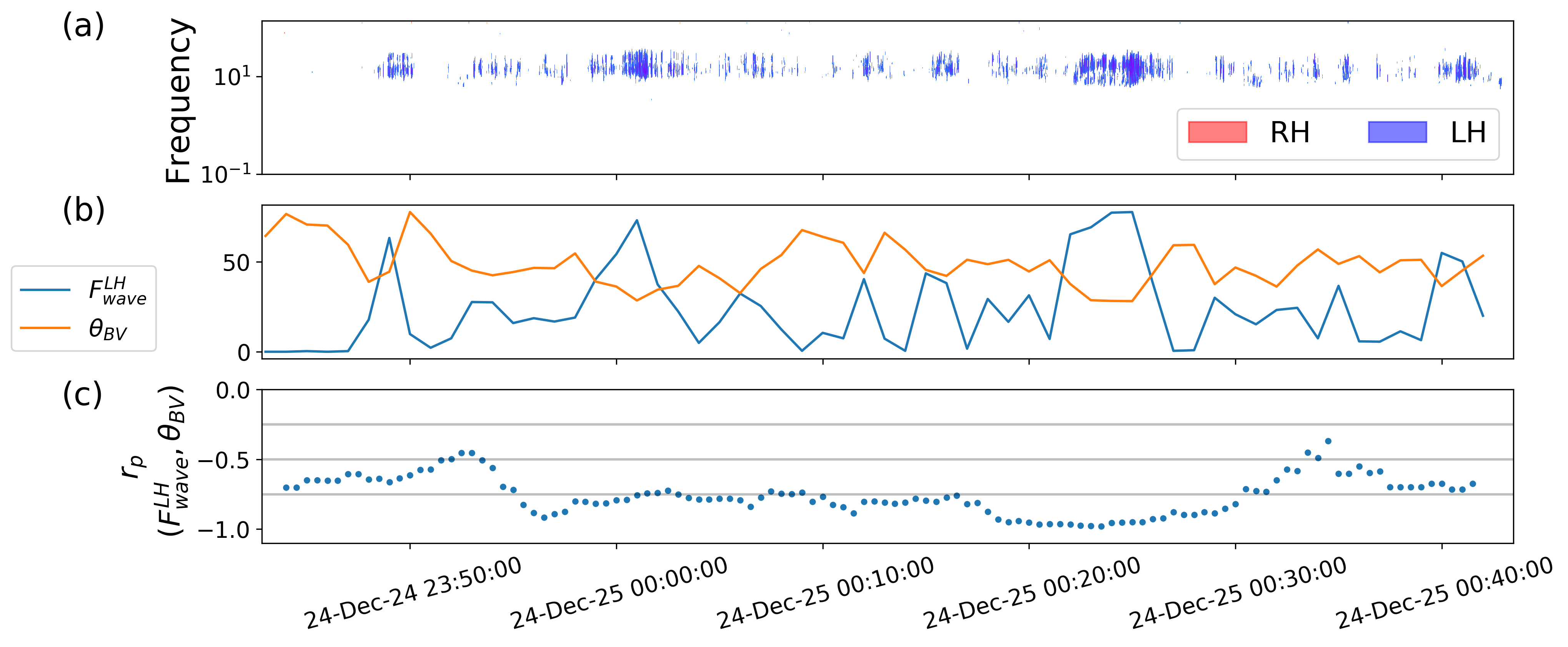Click the red RH legend swatch
This screenshot has width=1568, height=647.
click(1217, 132)
